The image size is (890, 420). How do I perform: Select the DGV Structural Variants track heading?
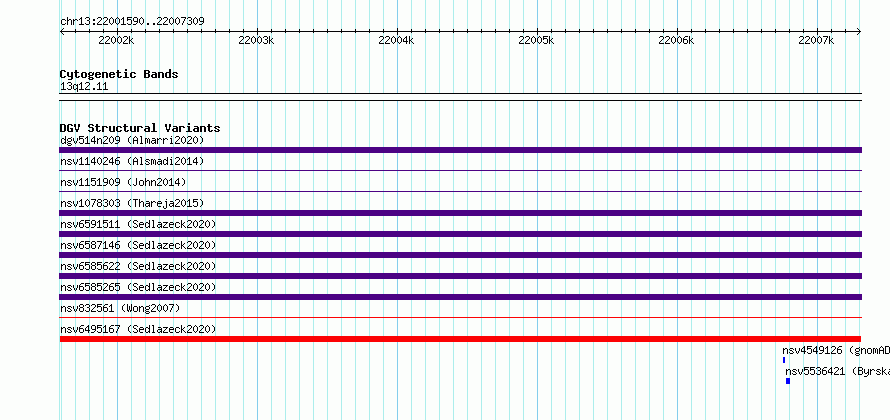pos(140,128)
